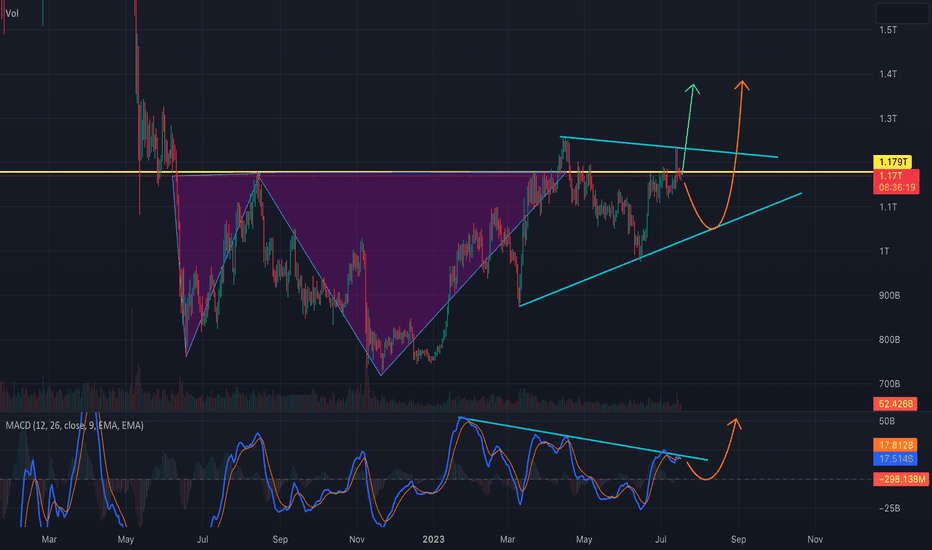Click the yellow 1.179T price tag
This screenshot has height=550, width=932.
click(892, 162)
